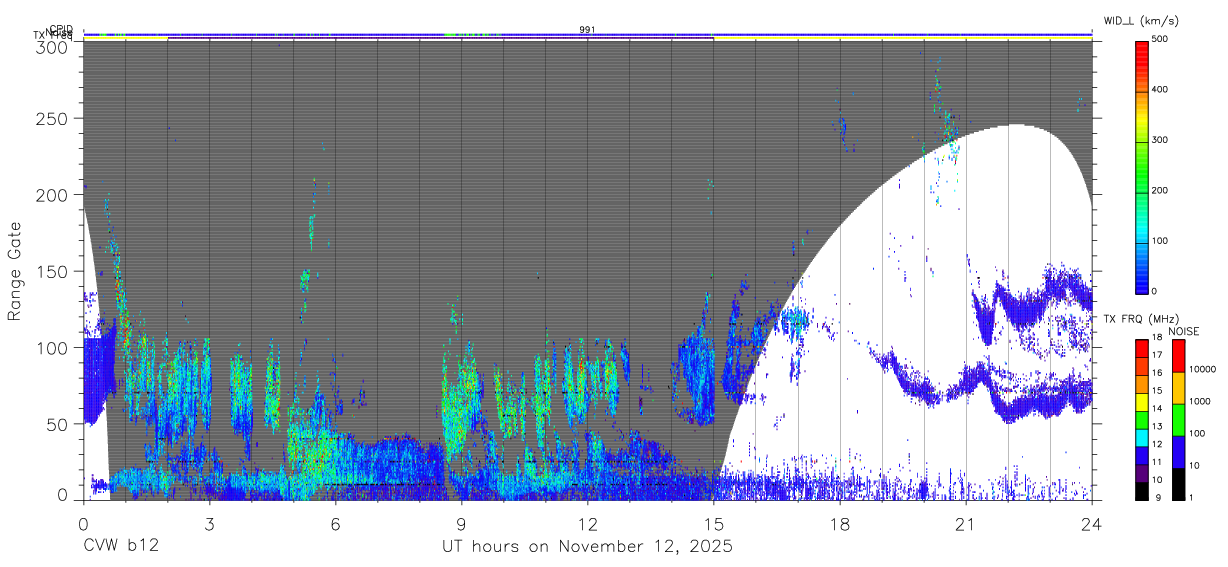Image resolution: width=1228 pixels, height=567 pixels.
Task: Click the '21' tick on UT hours axis
Action: point(965,523)
